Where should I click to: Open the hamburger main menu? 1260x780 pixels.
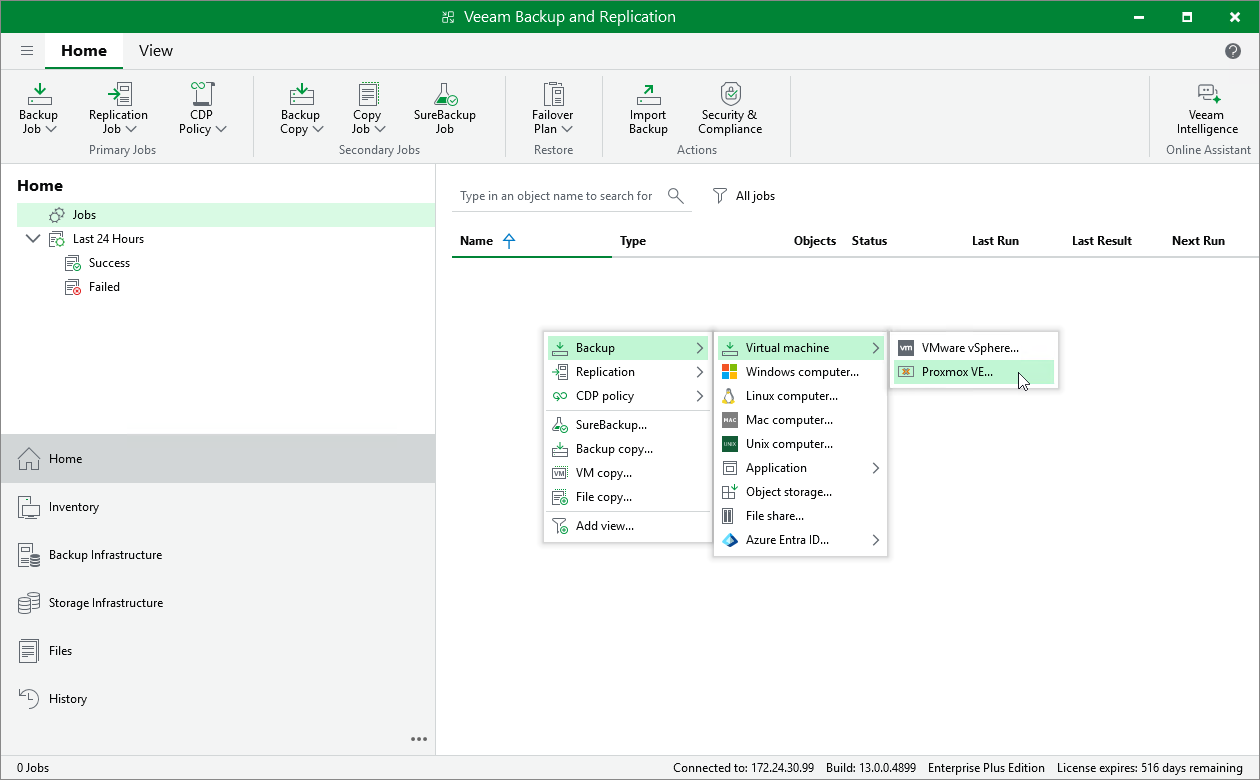[x=27, y=51]
